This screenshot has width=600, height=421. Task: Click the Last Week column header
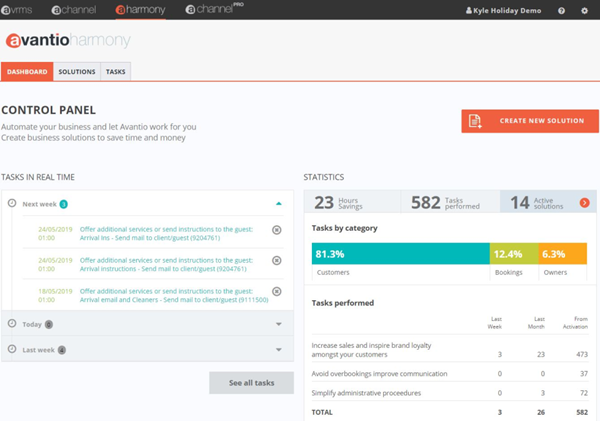(x=494, y=323)
